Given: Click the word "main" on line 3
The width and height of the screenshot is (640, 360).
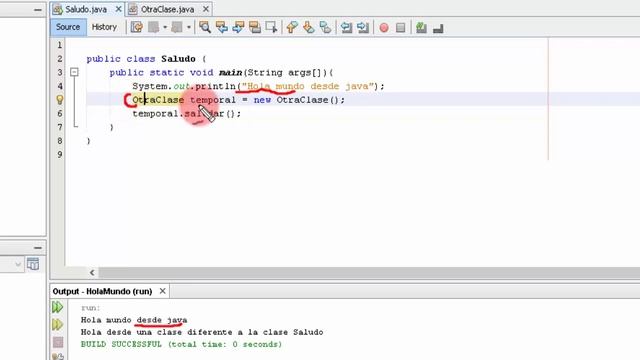Looking at the screenshot, I should point(230,73).
